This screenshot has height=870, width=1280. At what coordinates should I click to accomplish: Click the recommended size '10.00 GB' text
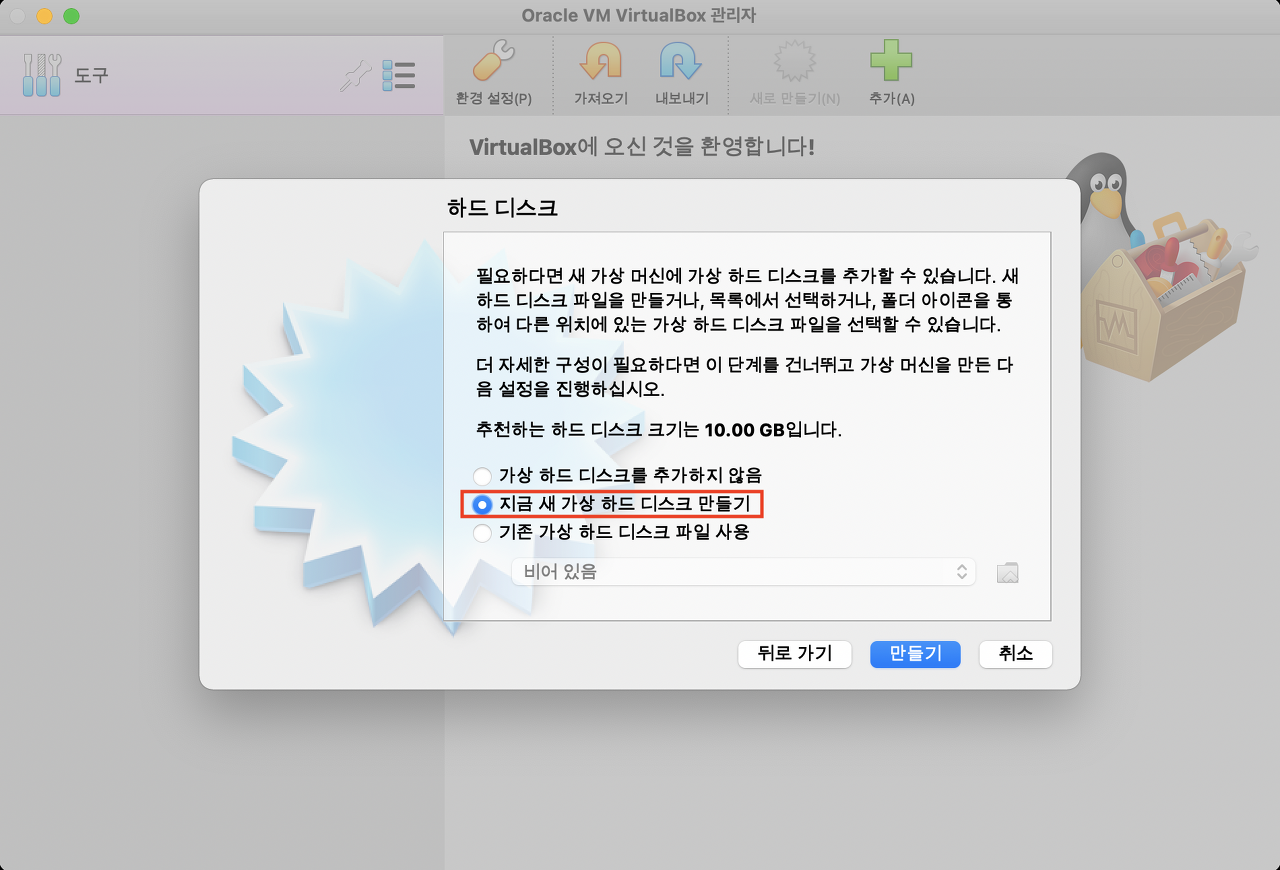[744, 431]
